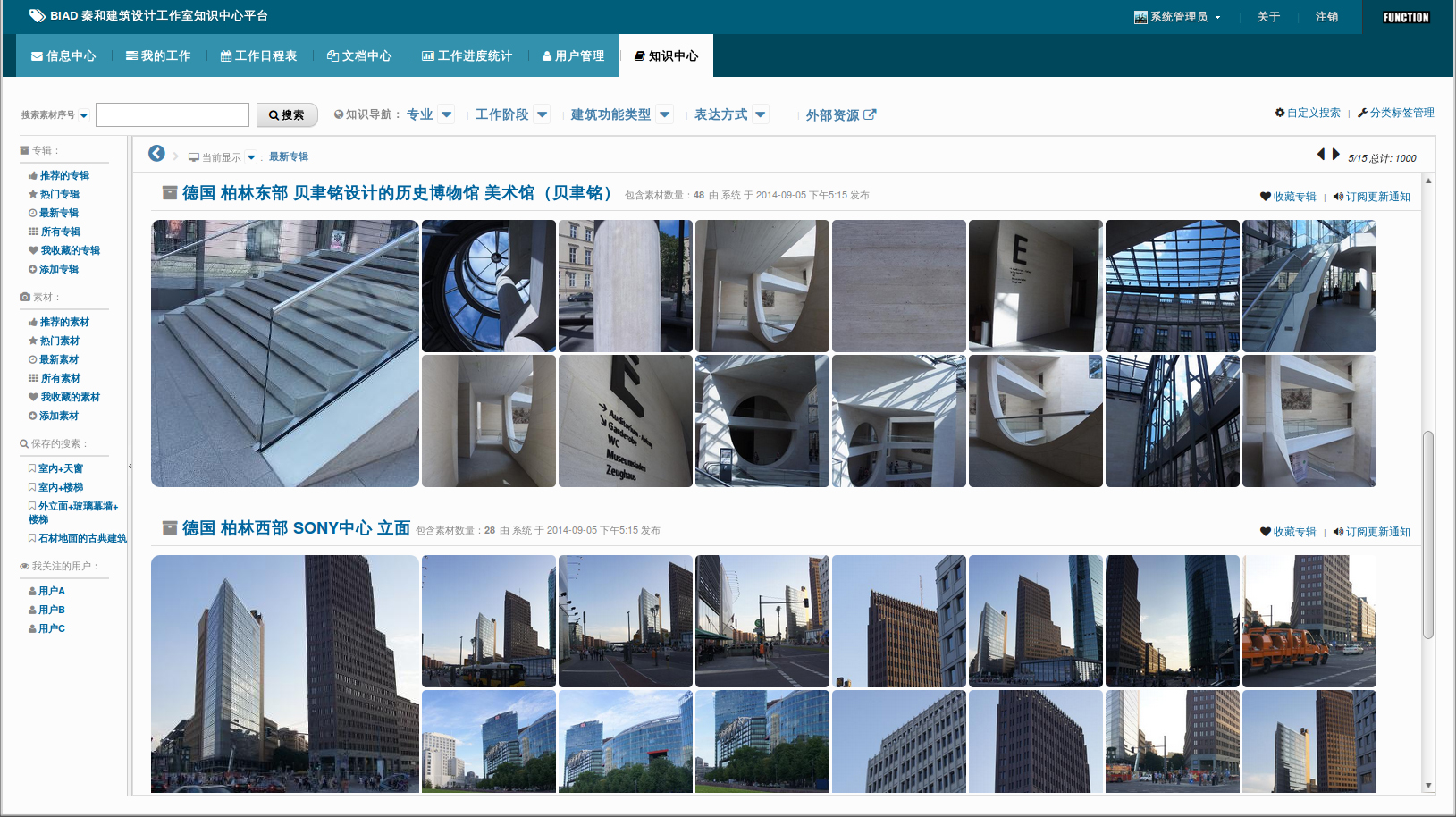Open the 当前显示 dropdown arrow
The image size is (1456, 817).
(x=251, y=157)
